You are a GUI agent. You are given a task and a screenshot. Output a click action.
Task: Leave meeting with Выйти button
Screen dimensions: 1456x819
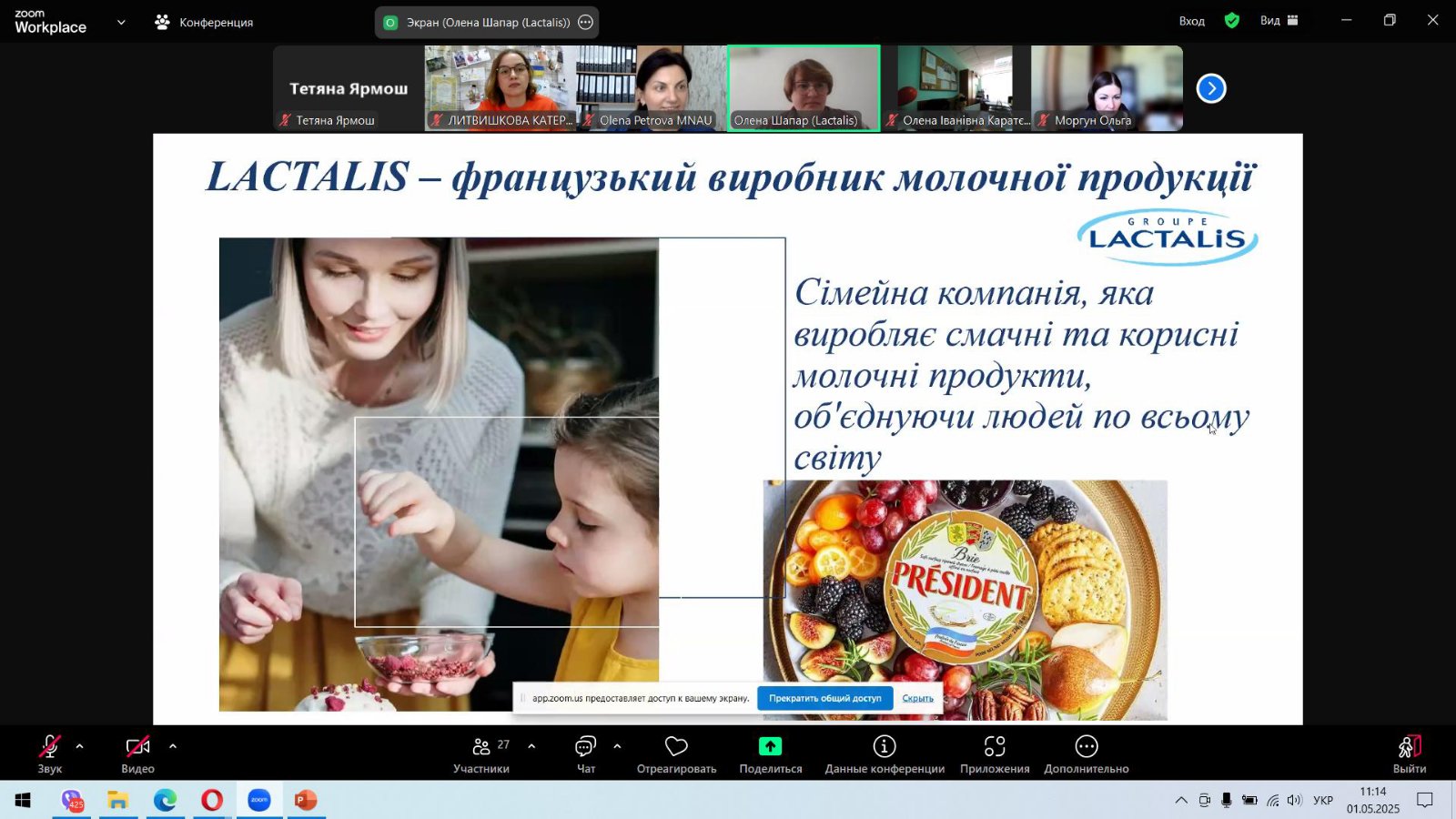(x=1410, y=754)
